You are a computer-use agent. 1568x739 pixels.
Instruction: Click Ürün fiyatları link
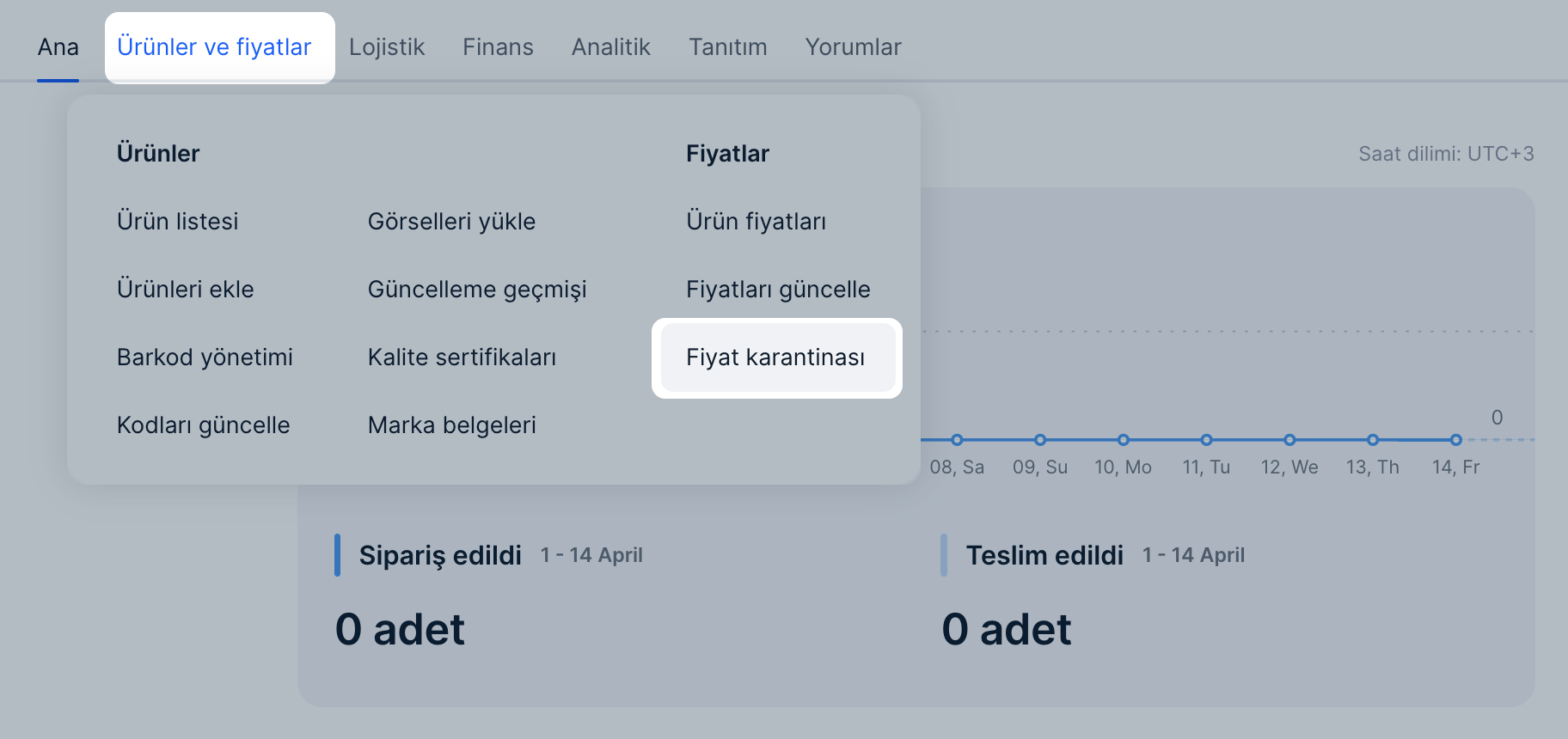click(x=756, y=222)
